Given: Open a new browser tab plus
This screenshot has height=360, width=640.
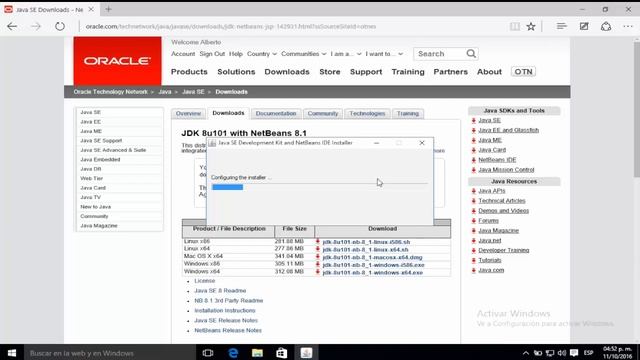Looking at the screenshot, I should click(x=108, y=9).
